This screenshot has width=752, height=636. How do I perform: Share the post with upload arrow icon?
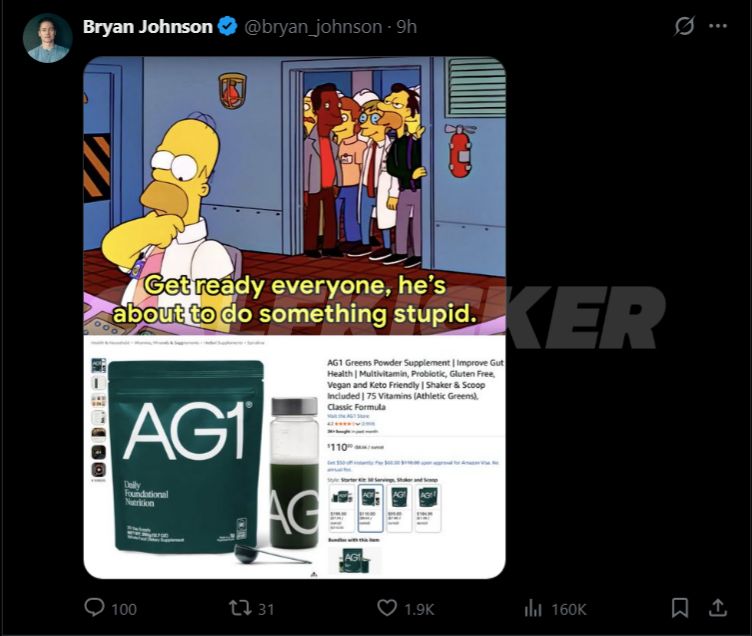pos(717,608)
